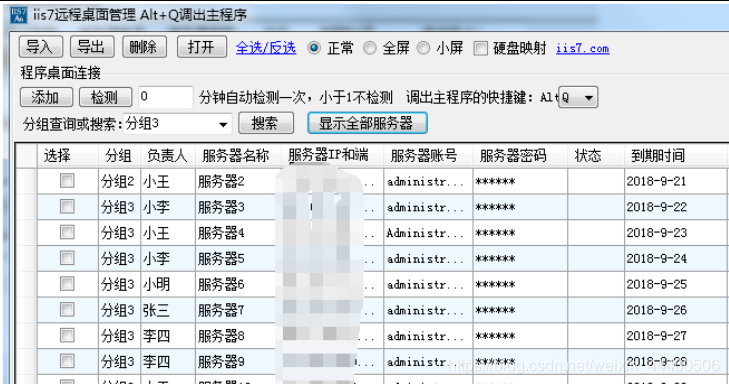This screenshot has height=384, width=729.
Task: Click the 导入 import button
Action: 41,47
